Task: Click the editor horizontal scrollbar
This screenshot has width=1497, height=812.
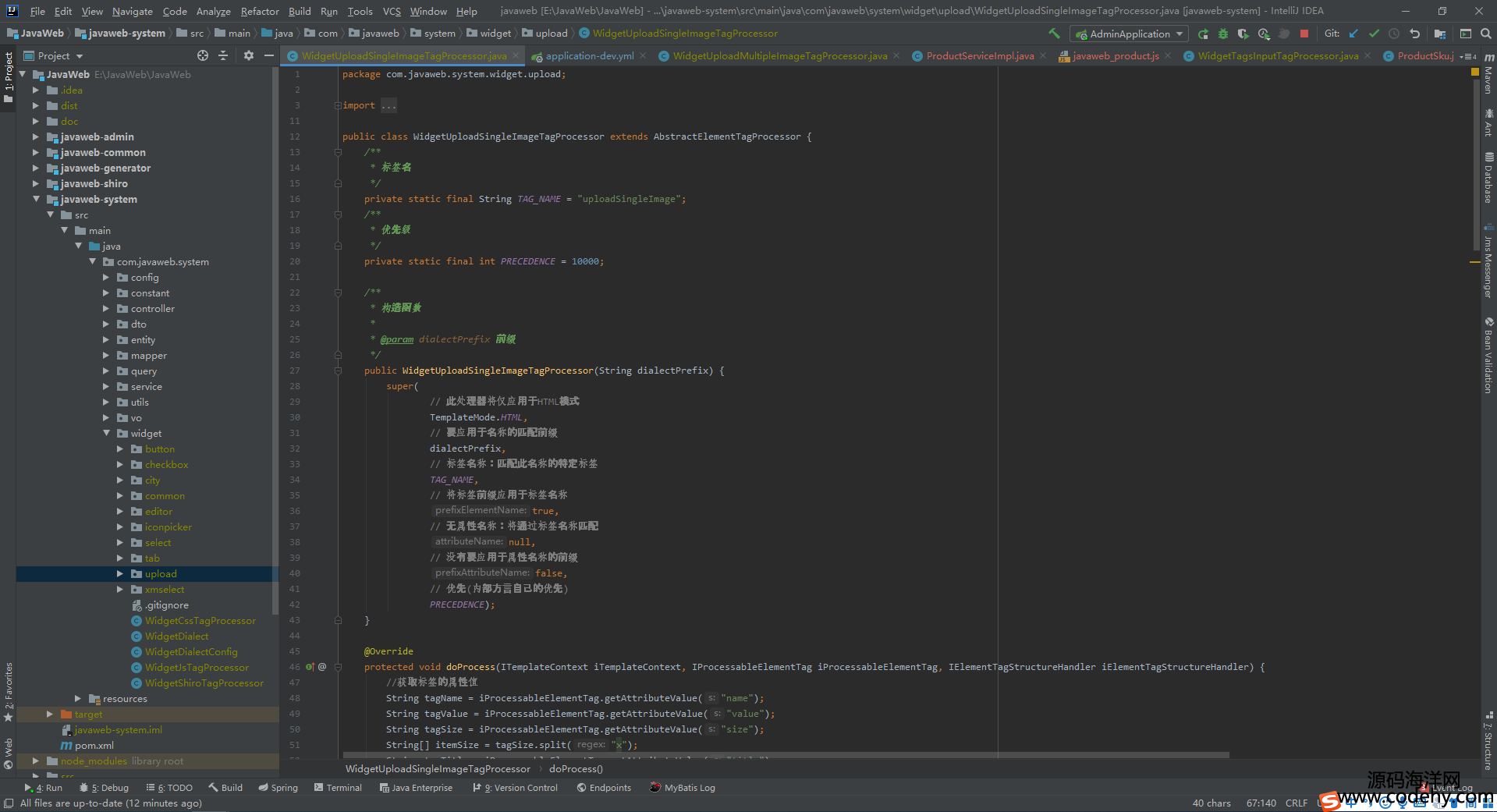Action: pos(786,755)
